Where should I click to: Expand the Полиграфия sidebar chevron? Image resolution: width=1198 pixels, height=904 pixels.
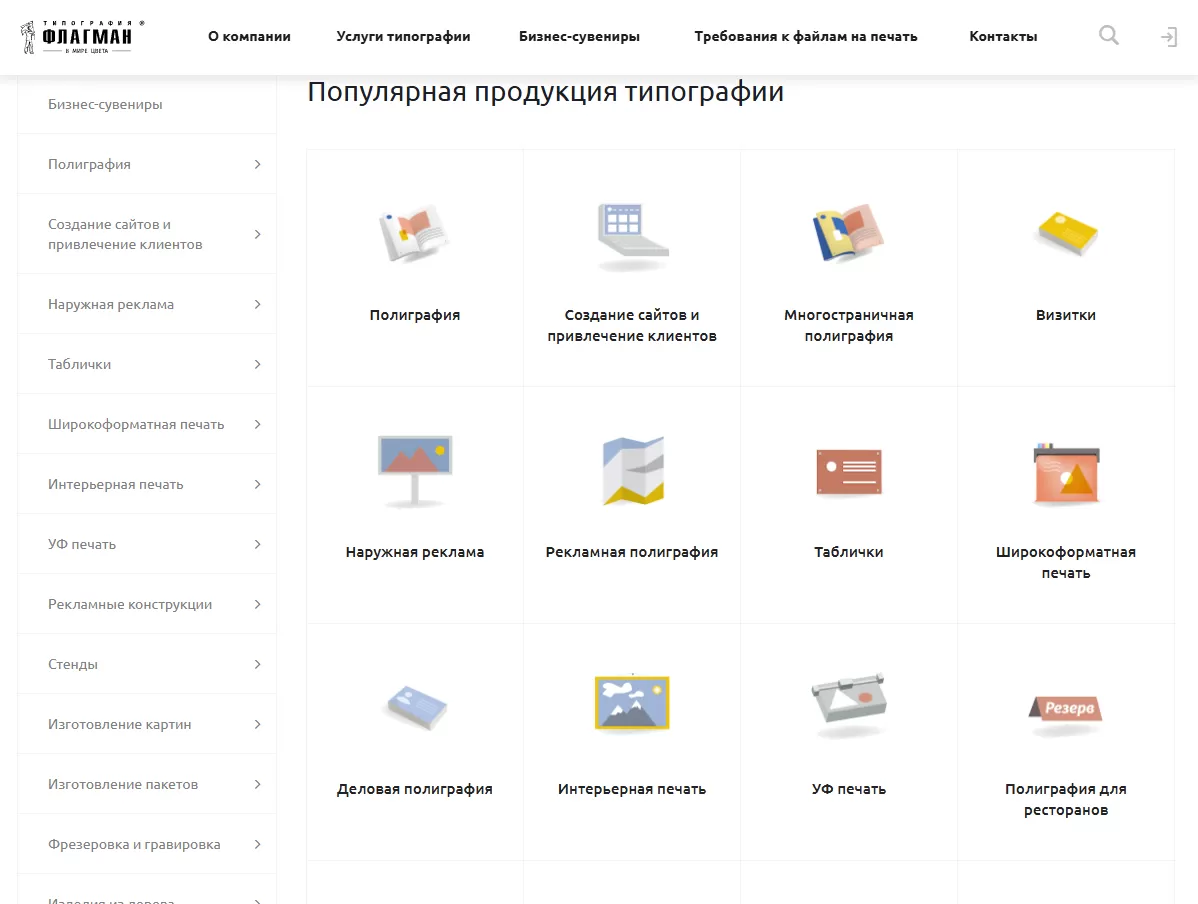pyautogui.click(x=257, y=164)
